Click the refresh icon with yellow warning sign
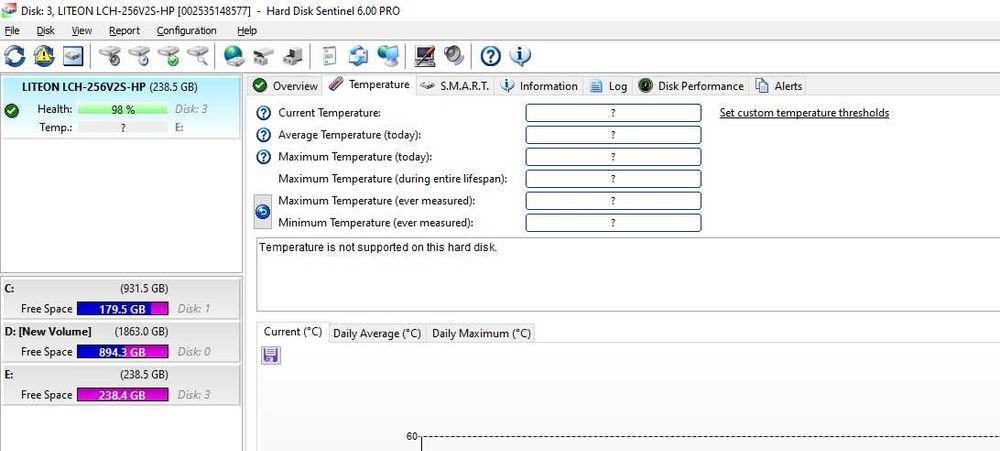Screen dimensions: 1000x451 tap(44, 56)
